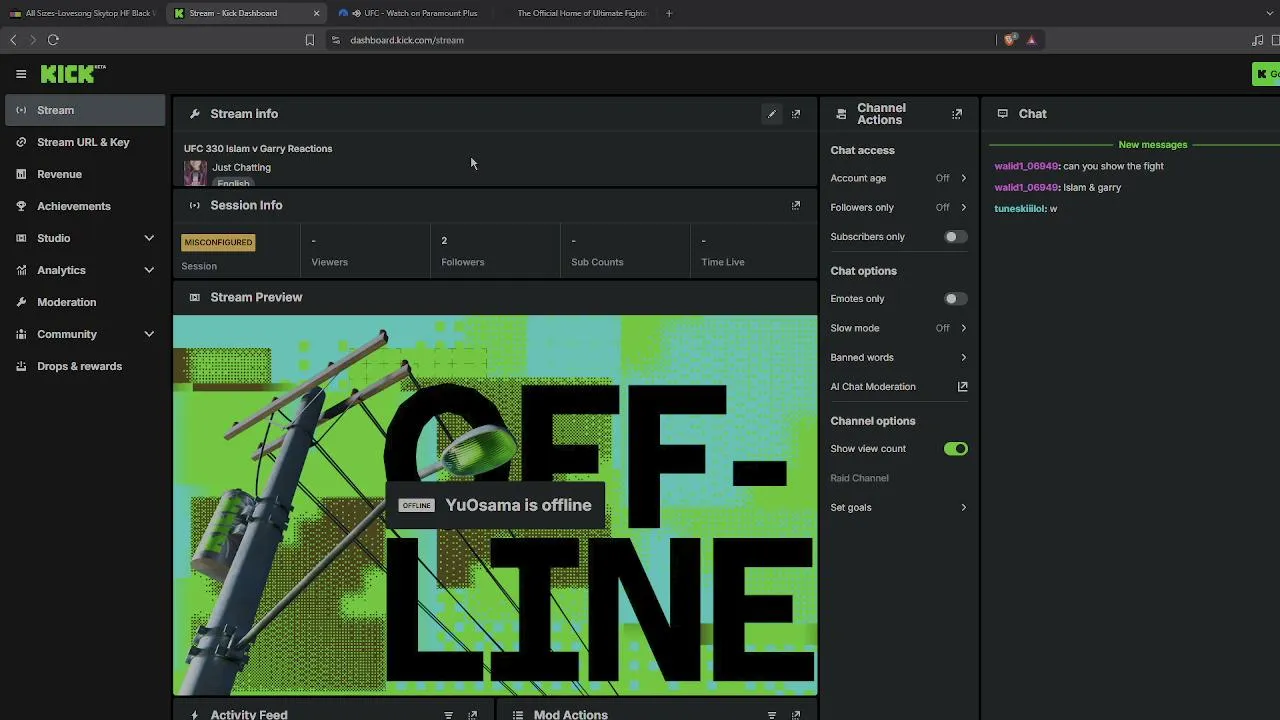Switch to the UFC Paramount Plus tab

coord(412,13)
